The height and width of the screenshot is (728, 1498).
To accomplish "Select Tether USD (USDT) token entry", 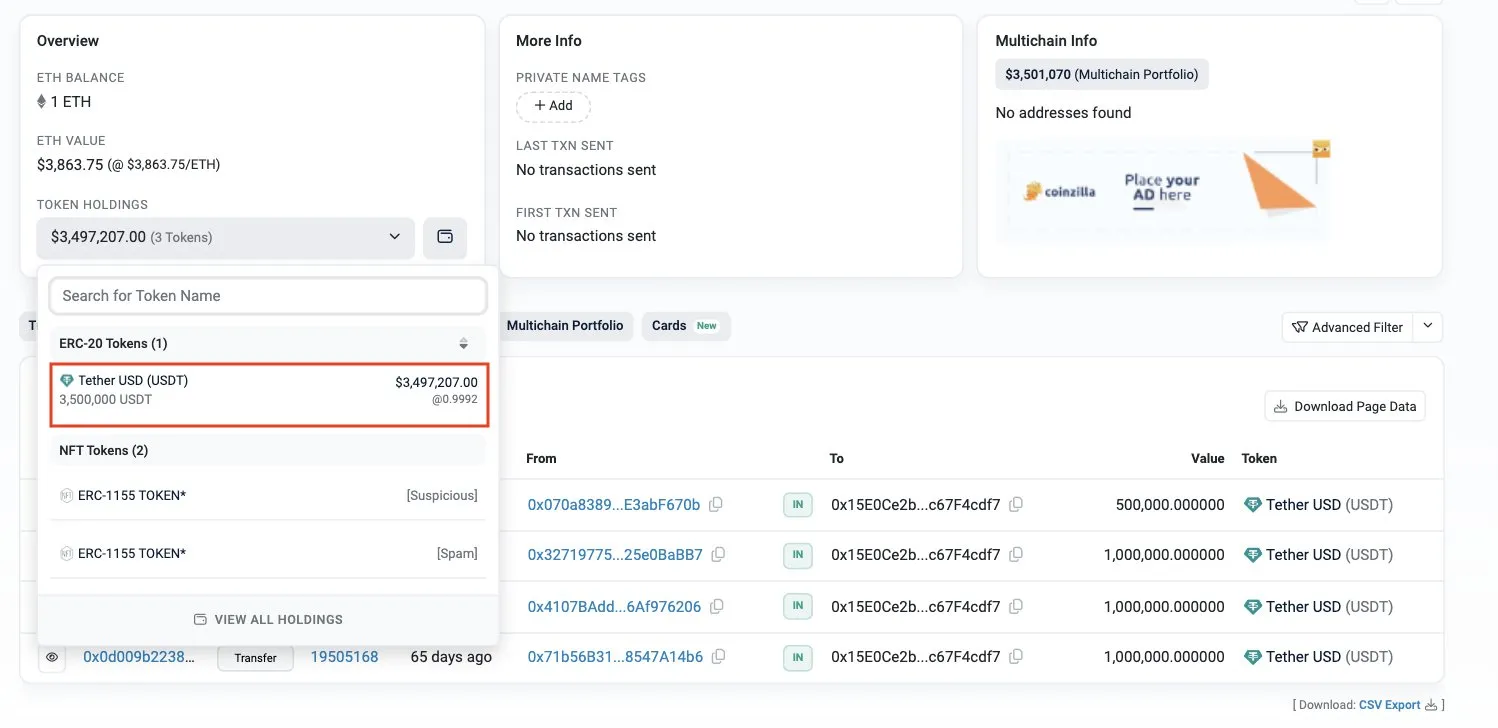I will pyautogui.click(x=269, y=390).
